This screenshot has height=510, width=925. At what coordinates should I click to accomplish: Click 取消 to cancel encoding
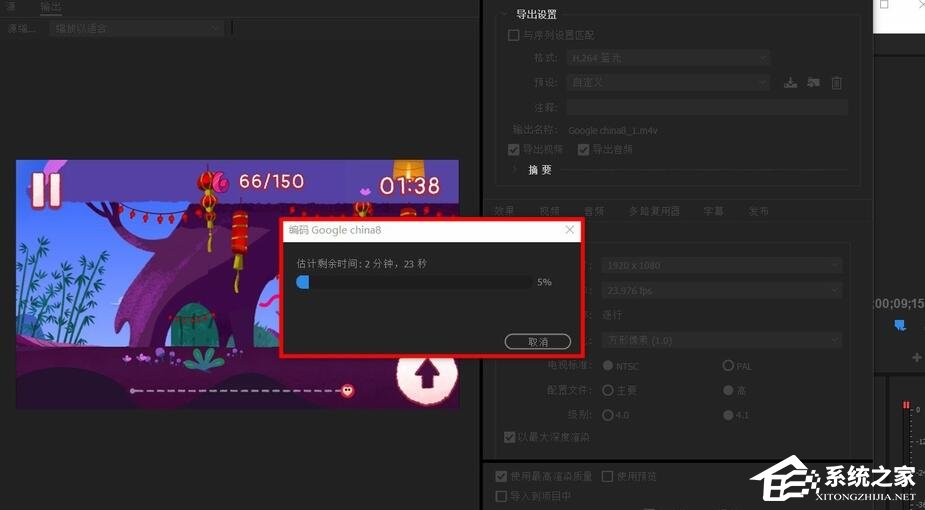pyautogui.click(x=537, y=341)
